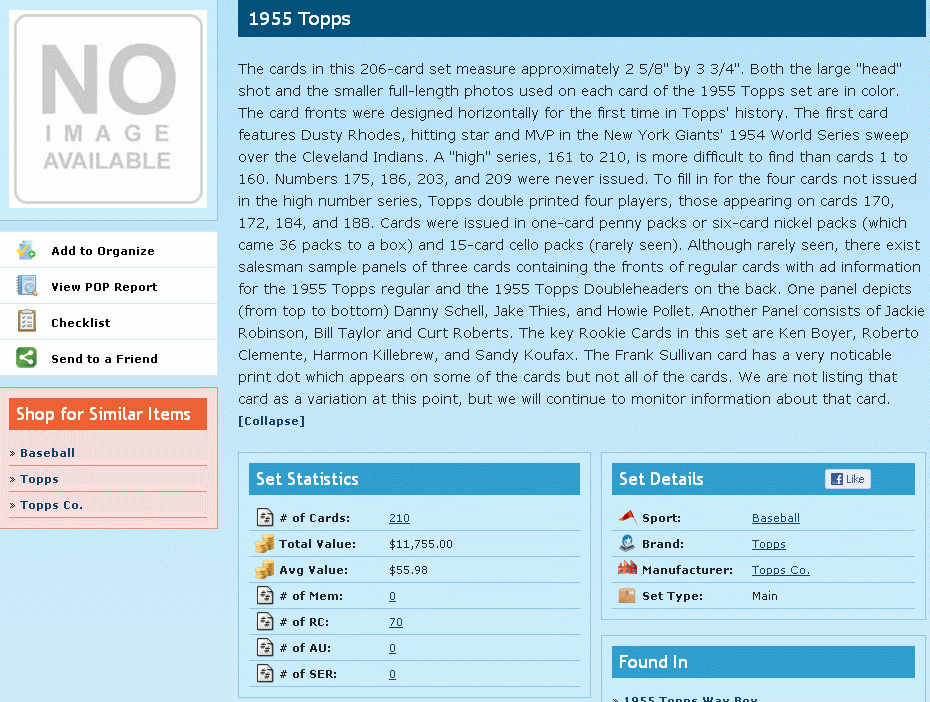Click the Set Type value Main
Viewport: 930px width, 702px height.
(x=765, y=596)
